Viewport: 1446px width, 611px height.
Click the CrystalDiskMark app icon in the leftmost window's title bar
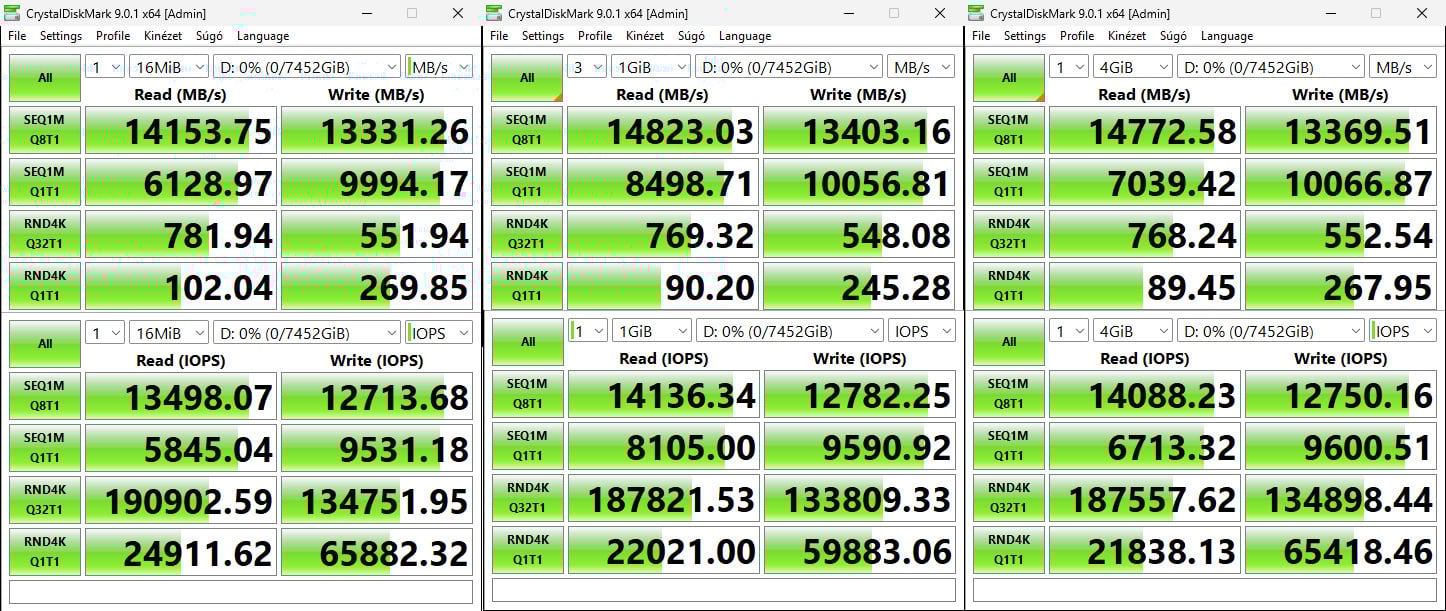[x=13, y=13]
